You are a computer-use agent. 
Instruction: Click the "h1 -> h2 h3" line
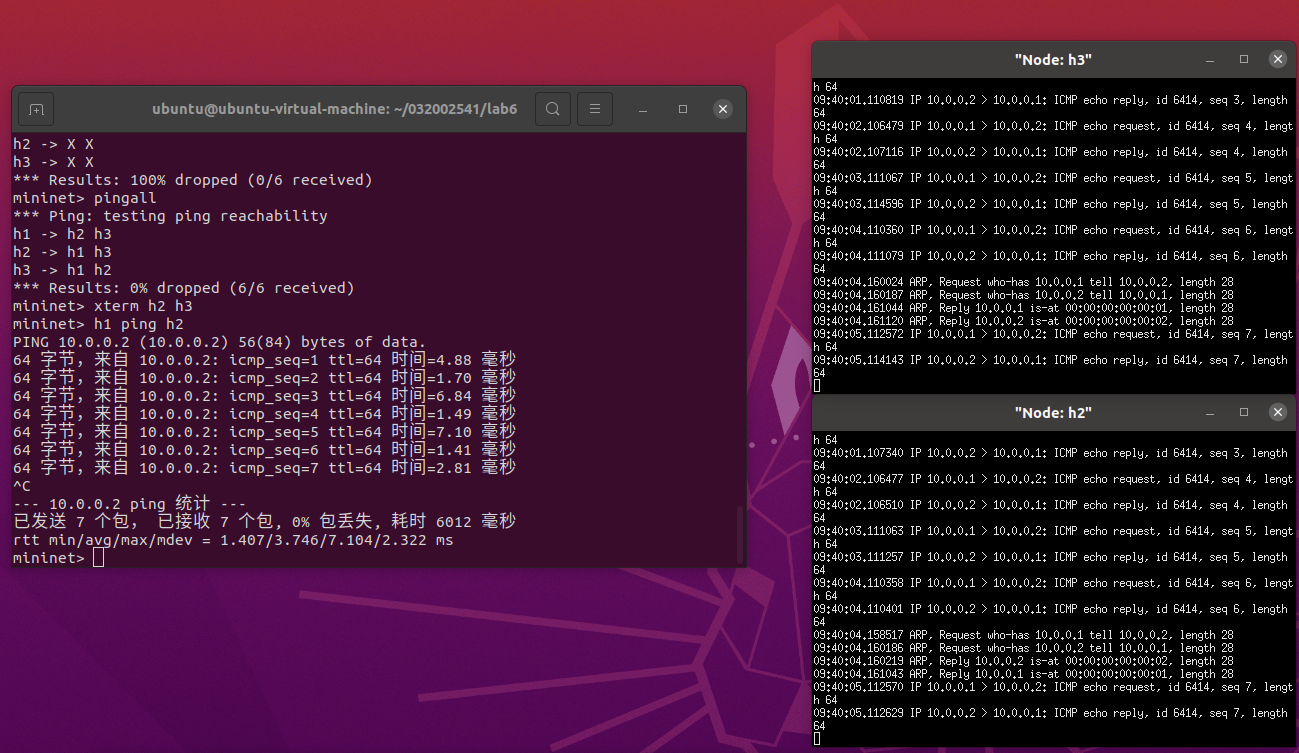(62, 234)
